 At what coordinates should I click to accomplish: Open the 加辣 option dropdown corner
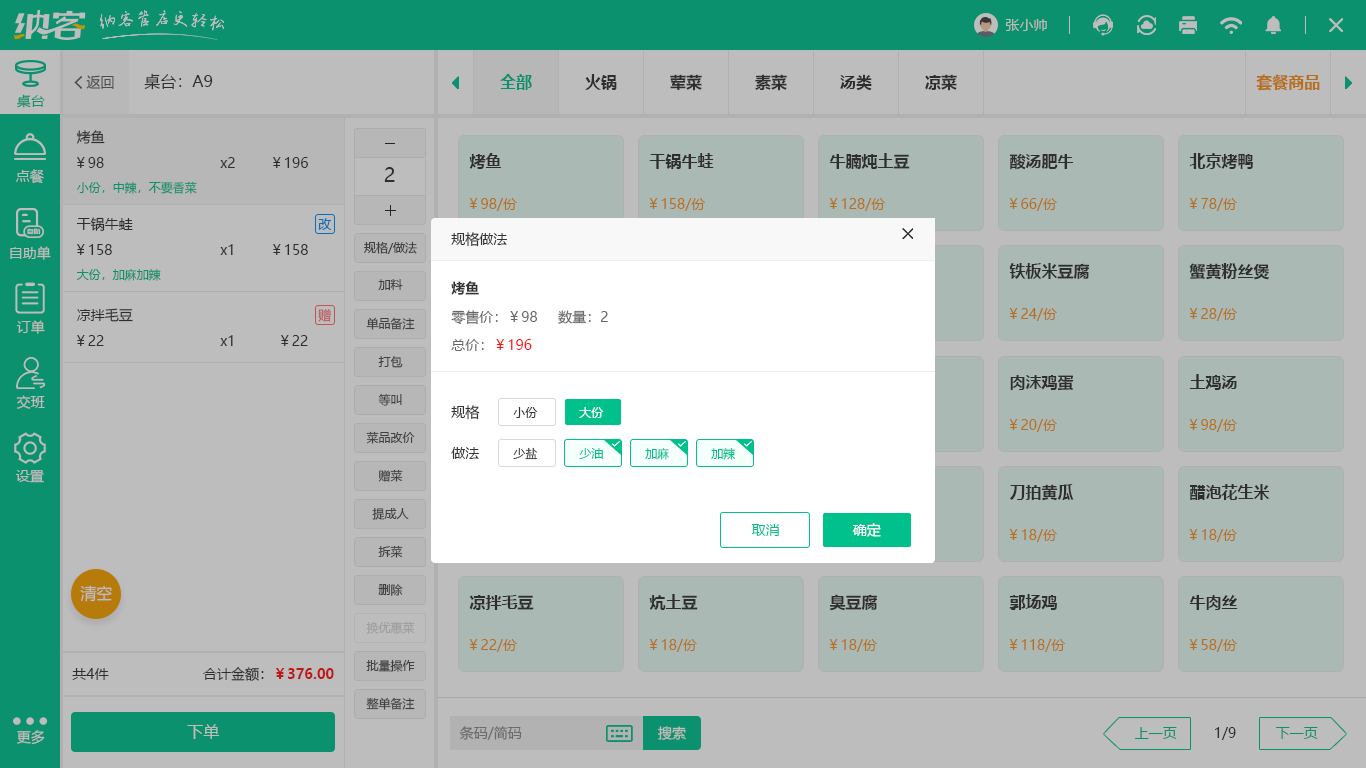click(x=745, y=443)
